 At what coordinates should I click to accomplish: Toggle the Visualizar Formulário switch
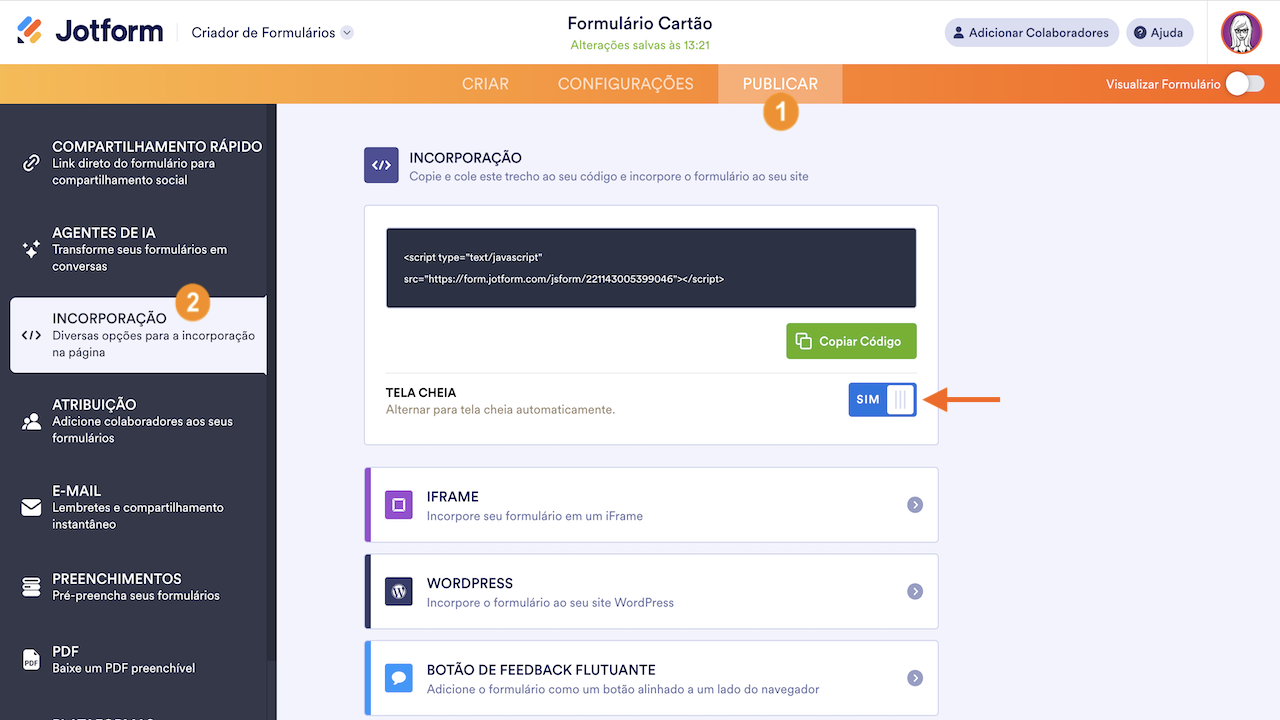1245,84
